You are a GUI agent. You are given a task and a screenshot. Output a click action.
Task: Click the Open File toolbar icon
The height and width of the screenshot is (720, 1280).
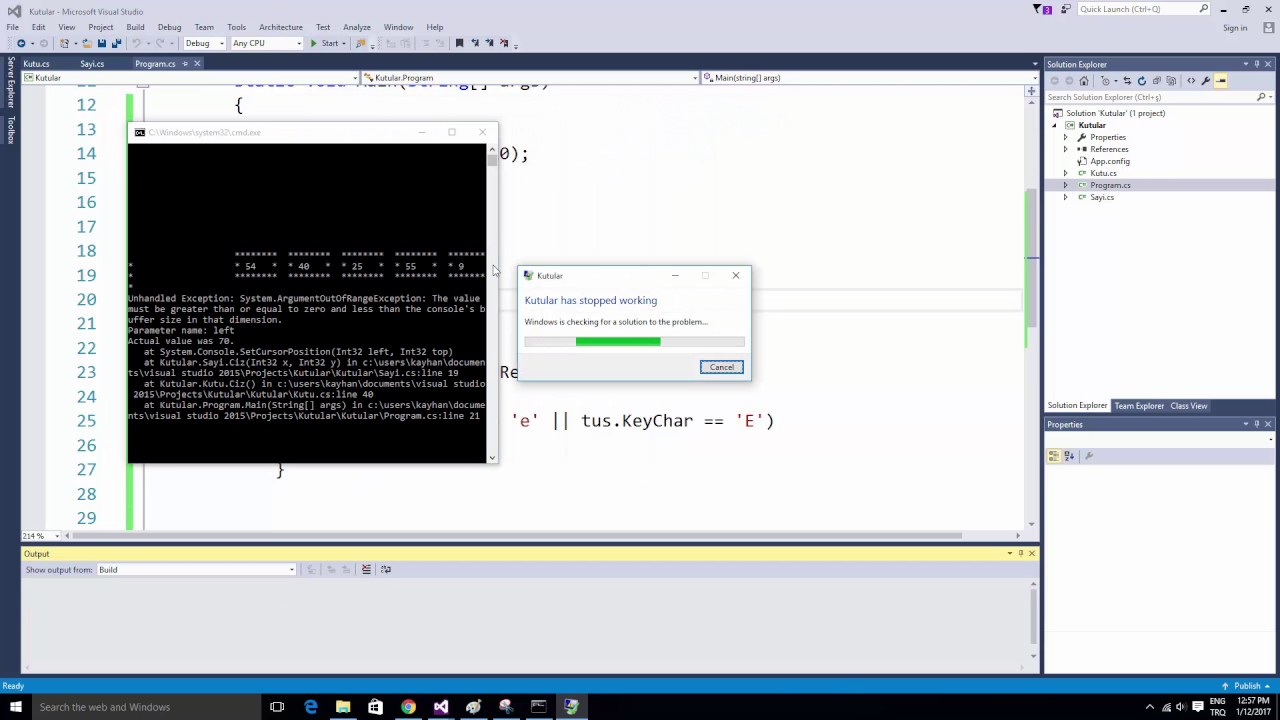[x=87, y=43]
